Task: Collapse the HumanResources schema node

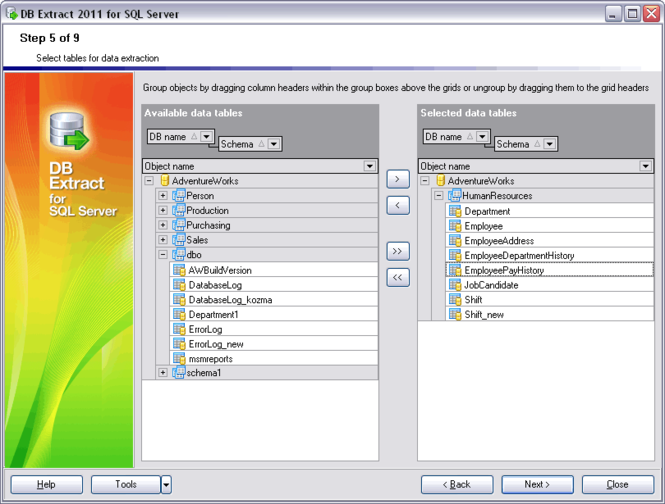Action: pos(439,196)
